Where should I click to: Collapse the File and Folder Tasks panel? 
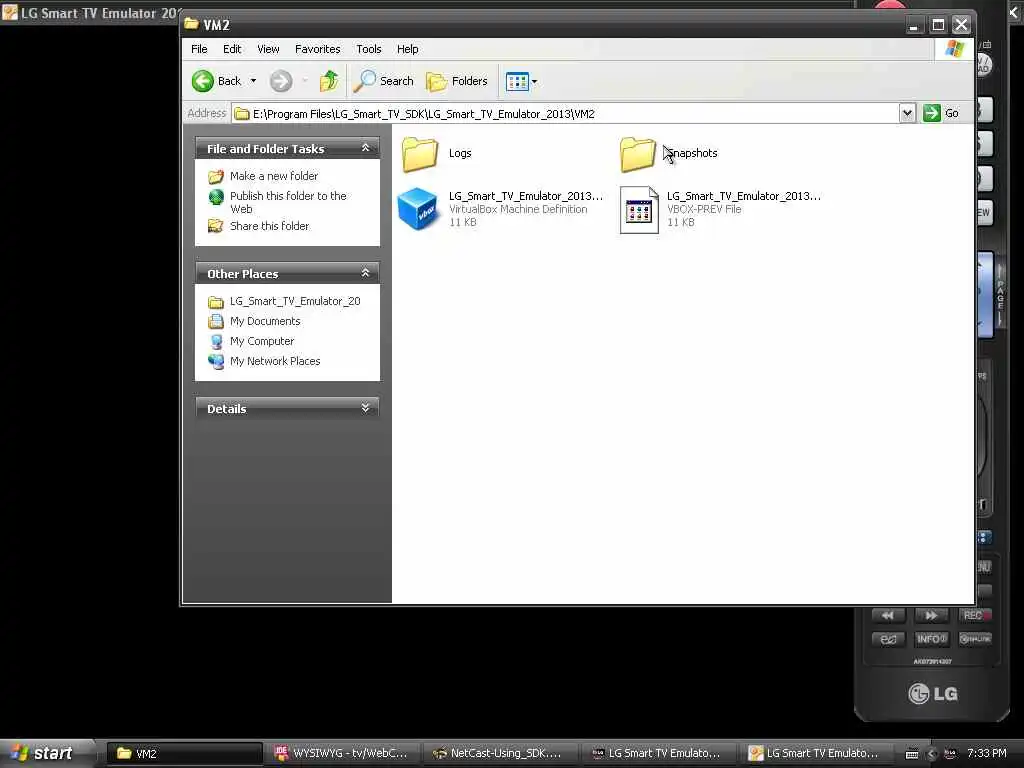click(366, 148)
